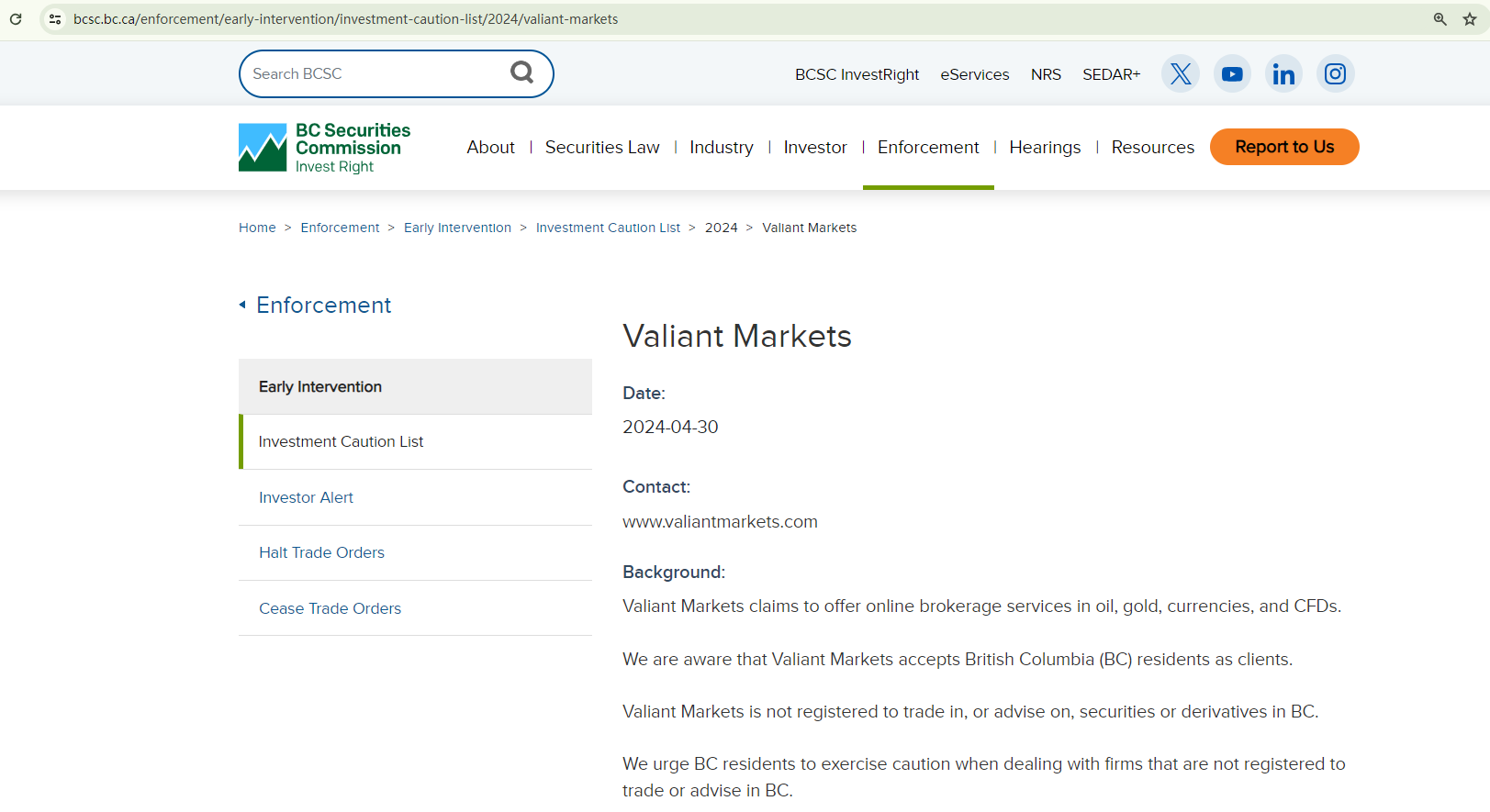Open the Hearings navigation menu
Viewport: 1490px width, 812px height.
coord(1044,148)
